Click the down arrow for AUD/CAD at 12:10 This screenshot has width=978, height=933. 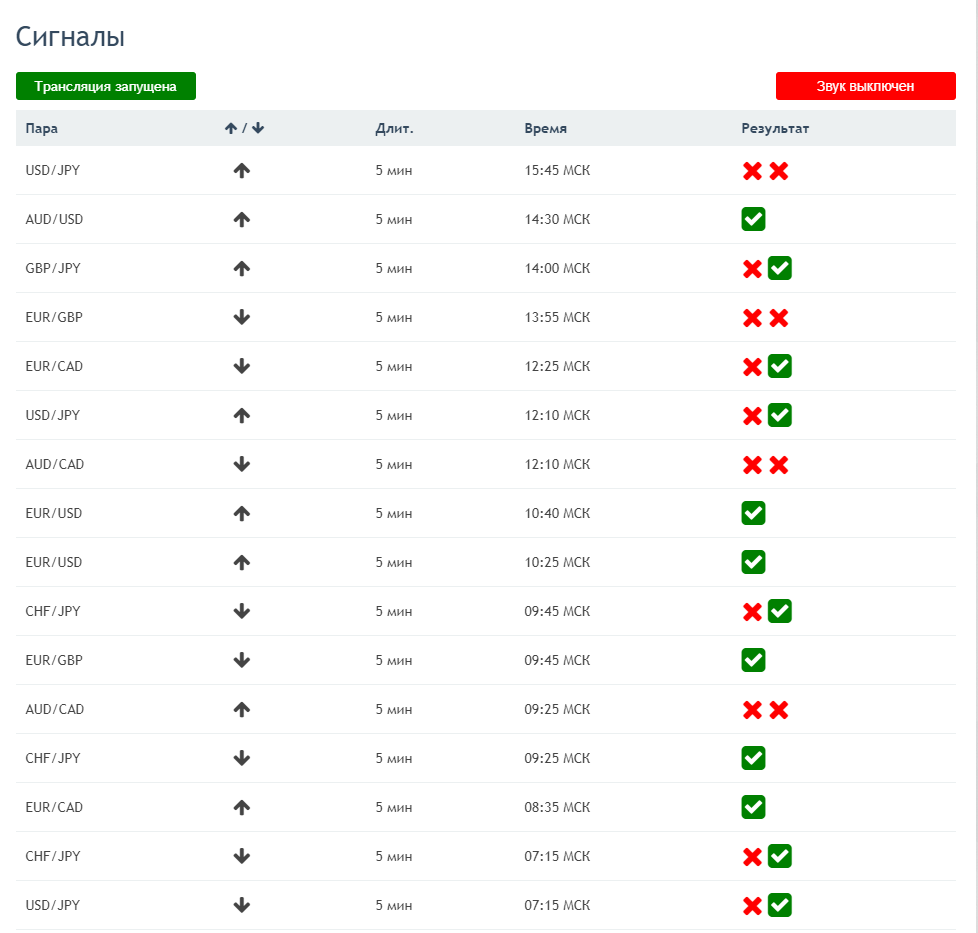tap(242, 465)
